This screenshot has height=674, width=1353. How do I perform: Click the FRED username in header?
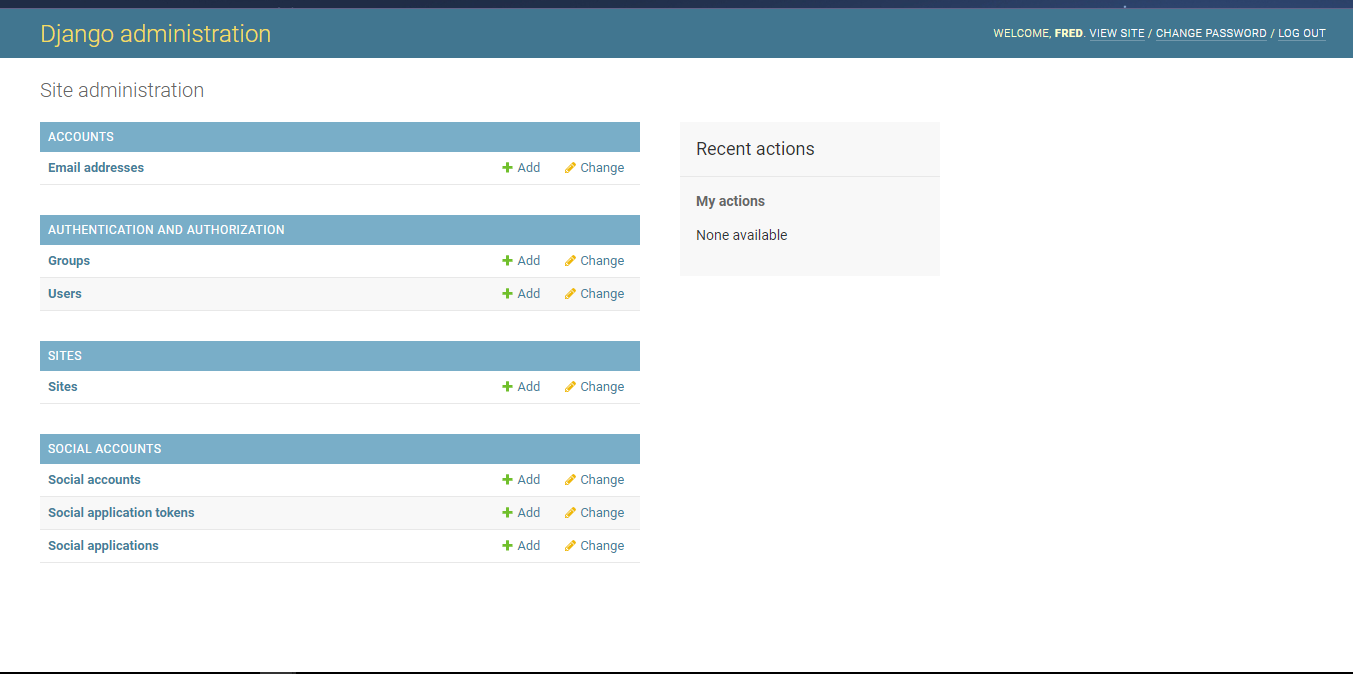(1069, 34)
